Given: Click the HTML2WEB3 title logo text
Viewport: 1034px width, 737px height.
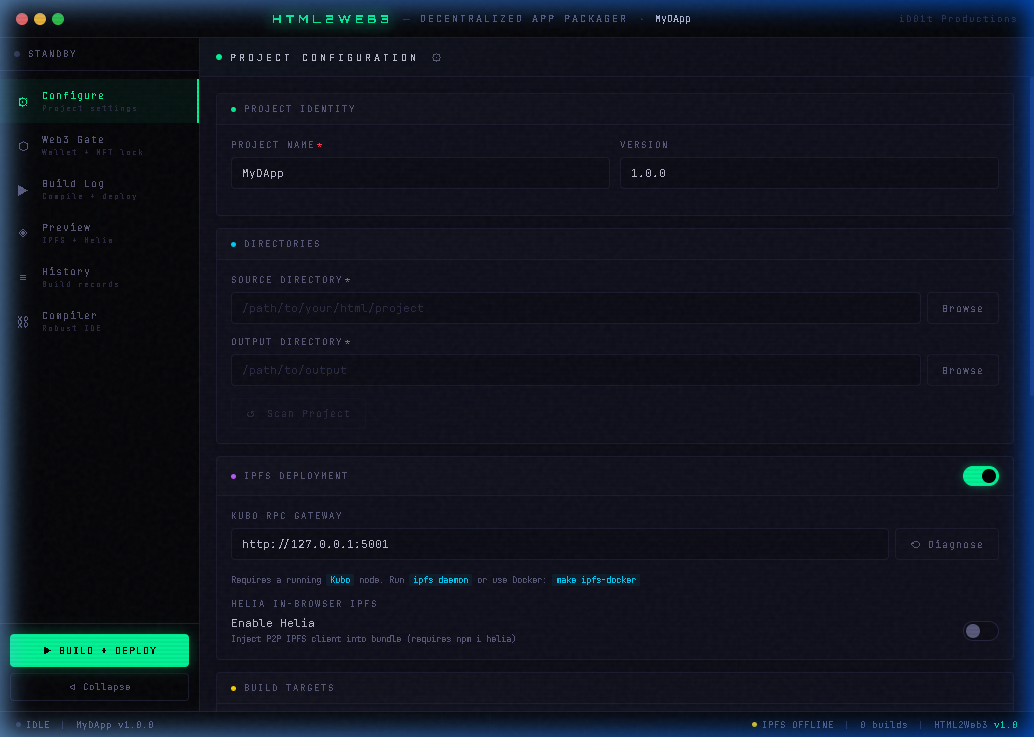Looking at the screenshot, I should [x=330, y=19].
